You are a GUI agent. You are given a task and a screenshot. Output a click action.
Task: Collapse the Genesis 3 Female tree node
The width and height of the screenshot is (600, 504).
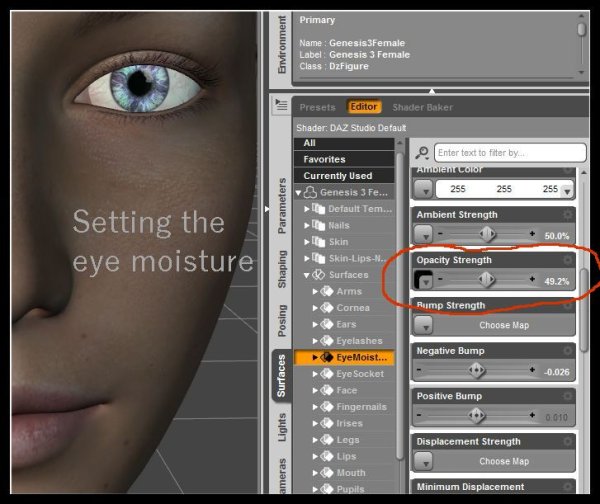click(297, 192)
